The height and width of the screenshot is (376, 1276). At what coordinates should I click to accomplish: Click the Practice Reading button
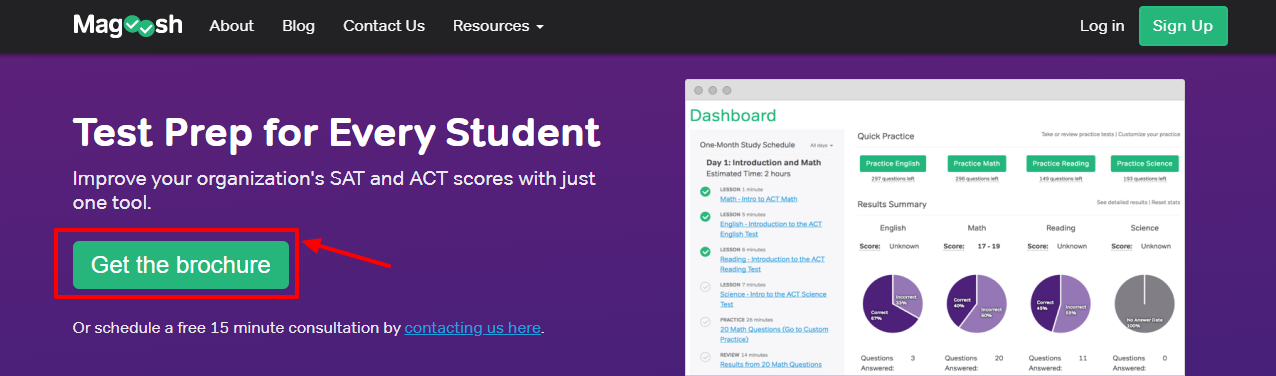coord(1061,163)
